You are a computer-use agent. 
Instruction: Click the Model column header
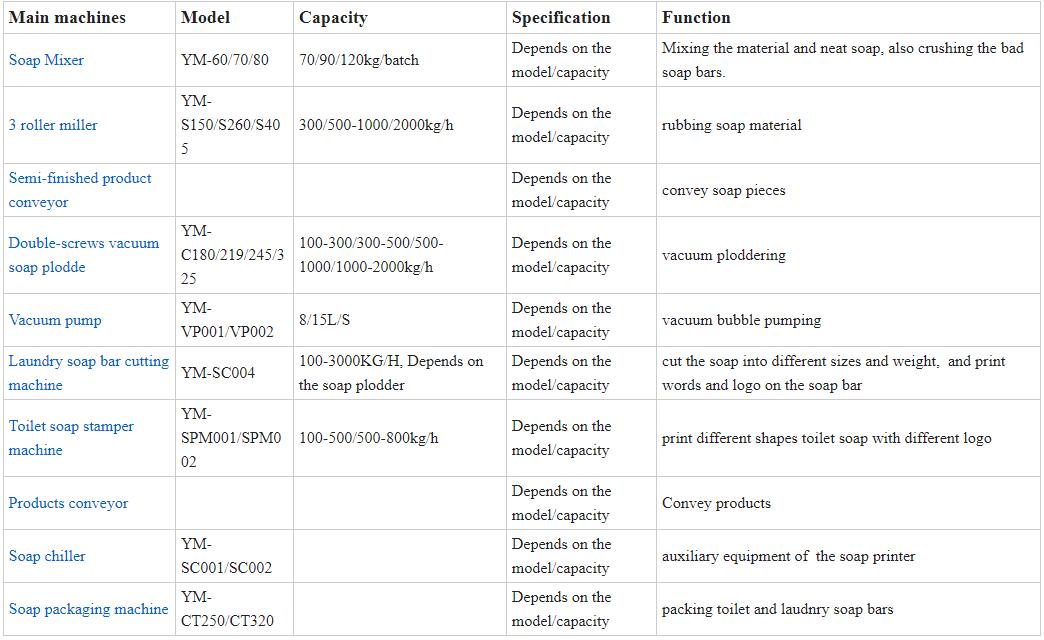[x=205, y=17]
